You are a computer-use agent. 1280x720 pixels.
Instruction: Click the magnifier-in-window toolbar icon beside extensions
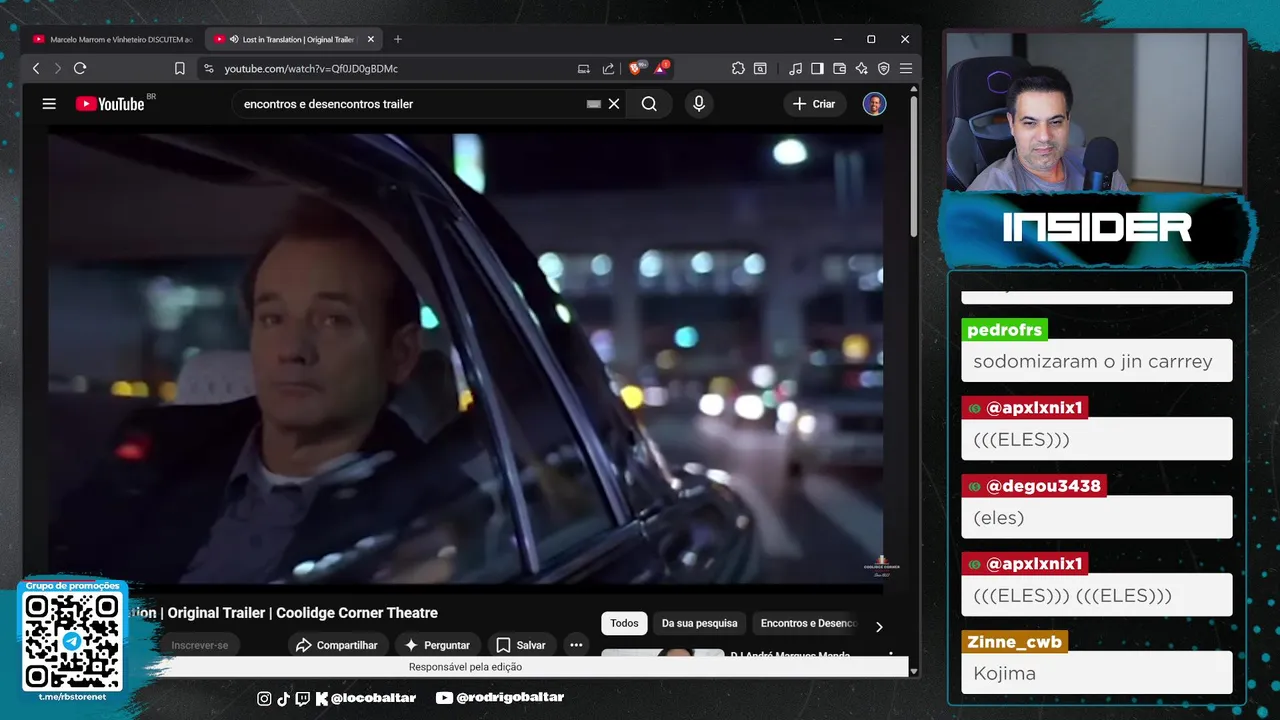[x=760, y=68]
